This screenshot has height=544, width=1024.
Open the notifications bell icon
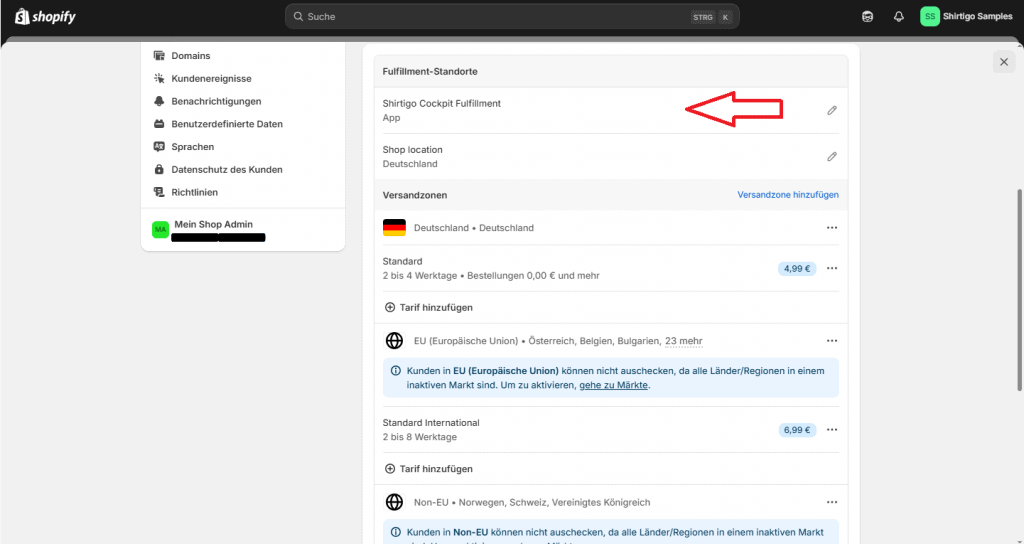(898, 17)
